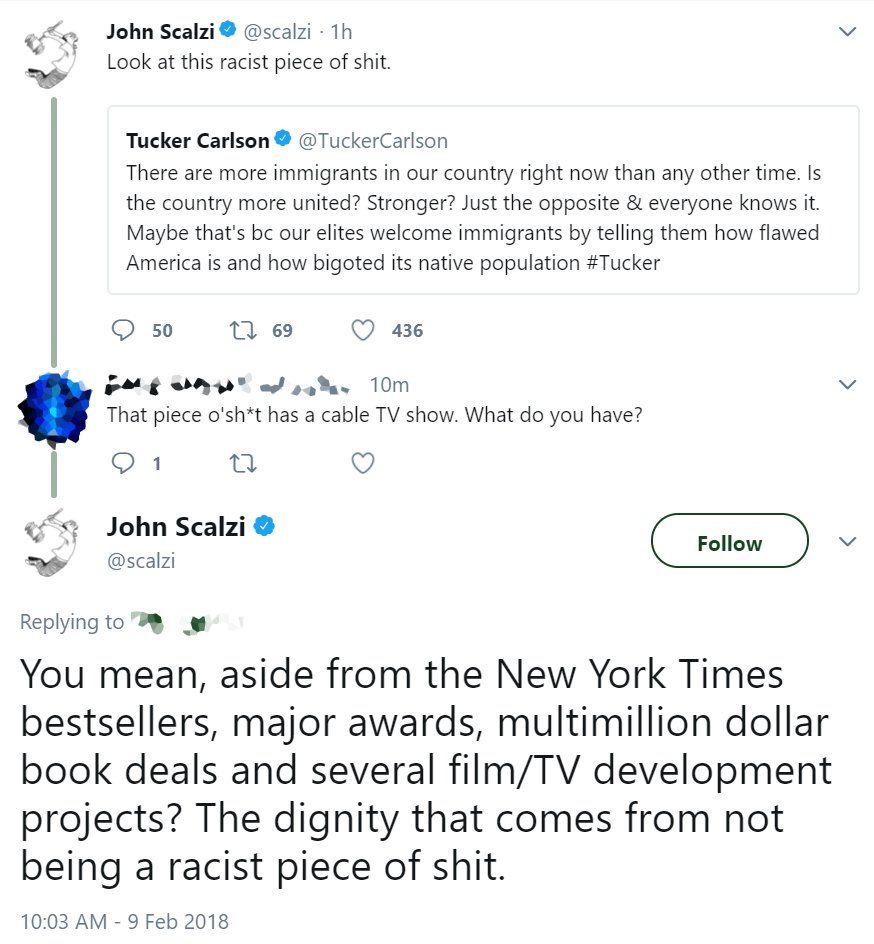Expand options chevron on first tweet
The height and width of the screenshot is (944, 874).
click(847, 32)
